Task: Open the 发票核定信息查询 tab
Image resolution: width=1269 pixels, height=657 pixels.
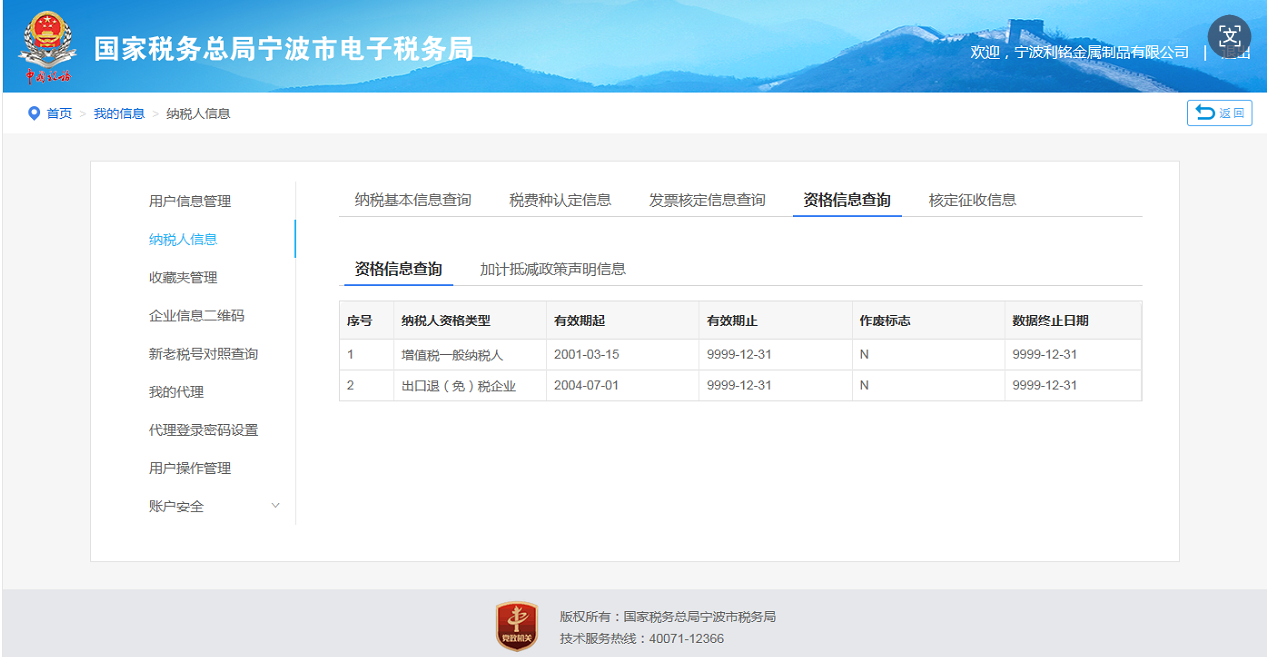Action: (x=707, y=200)
